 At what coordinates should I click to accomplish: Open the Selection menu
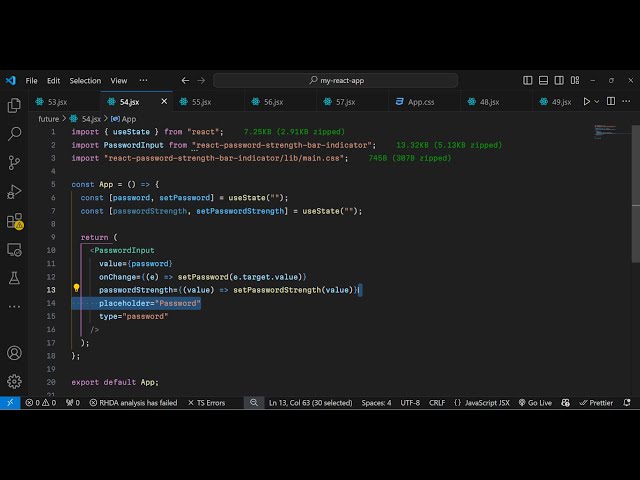pyautogui.click(x=85, y=81)
